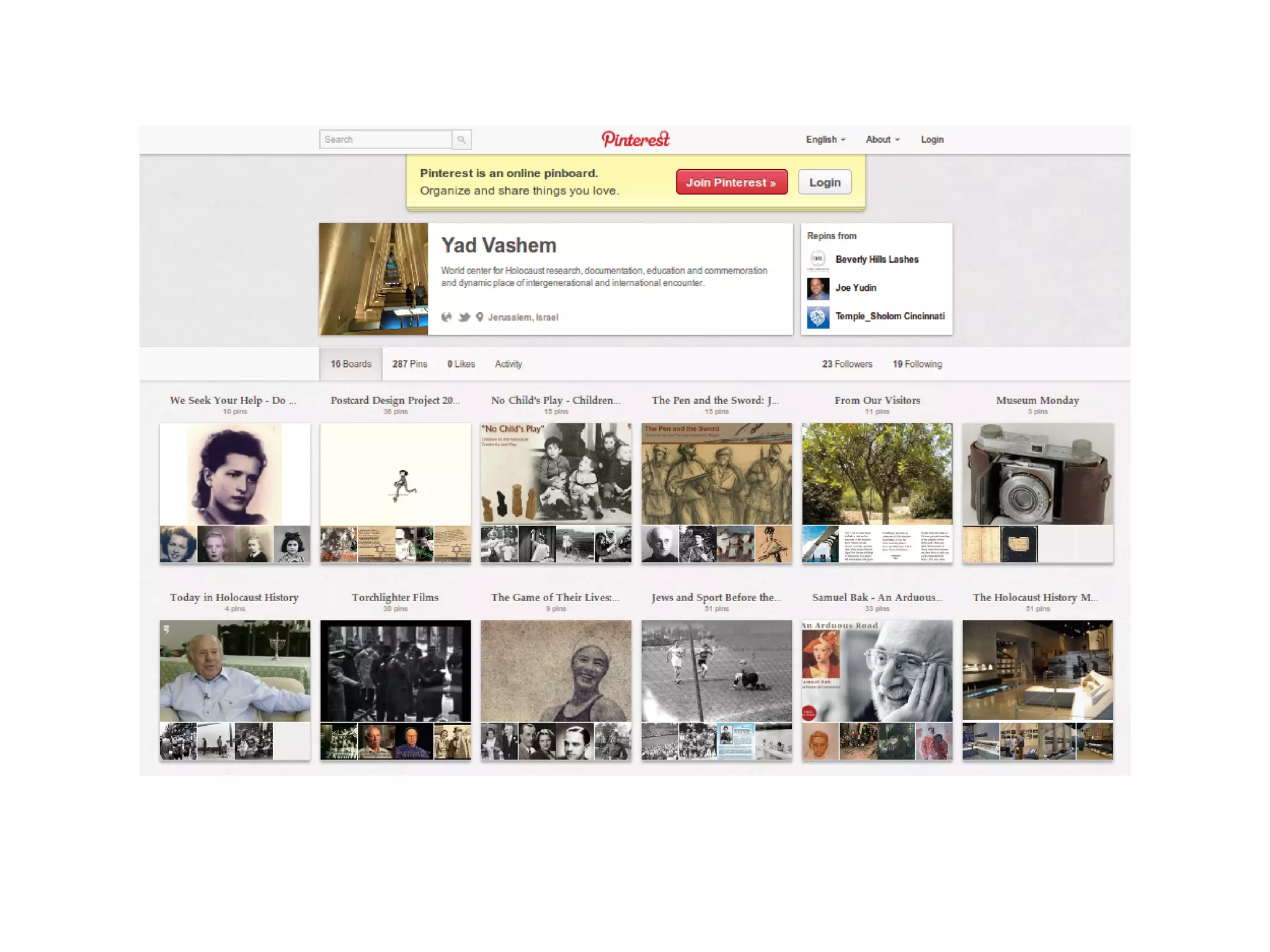The width and height of the screenshot is (1270, 952).
Task: Open Torchlighter Films board cover image
Action: [x=396, y=671]
